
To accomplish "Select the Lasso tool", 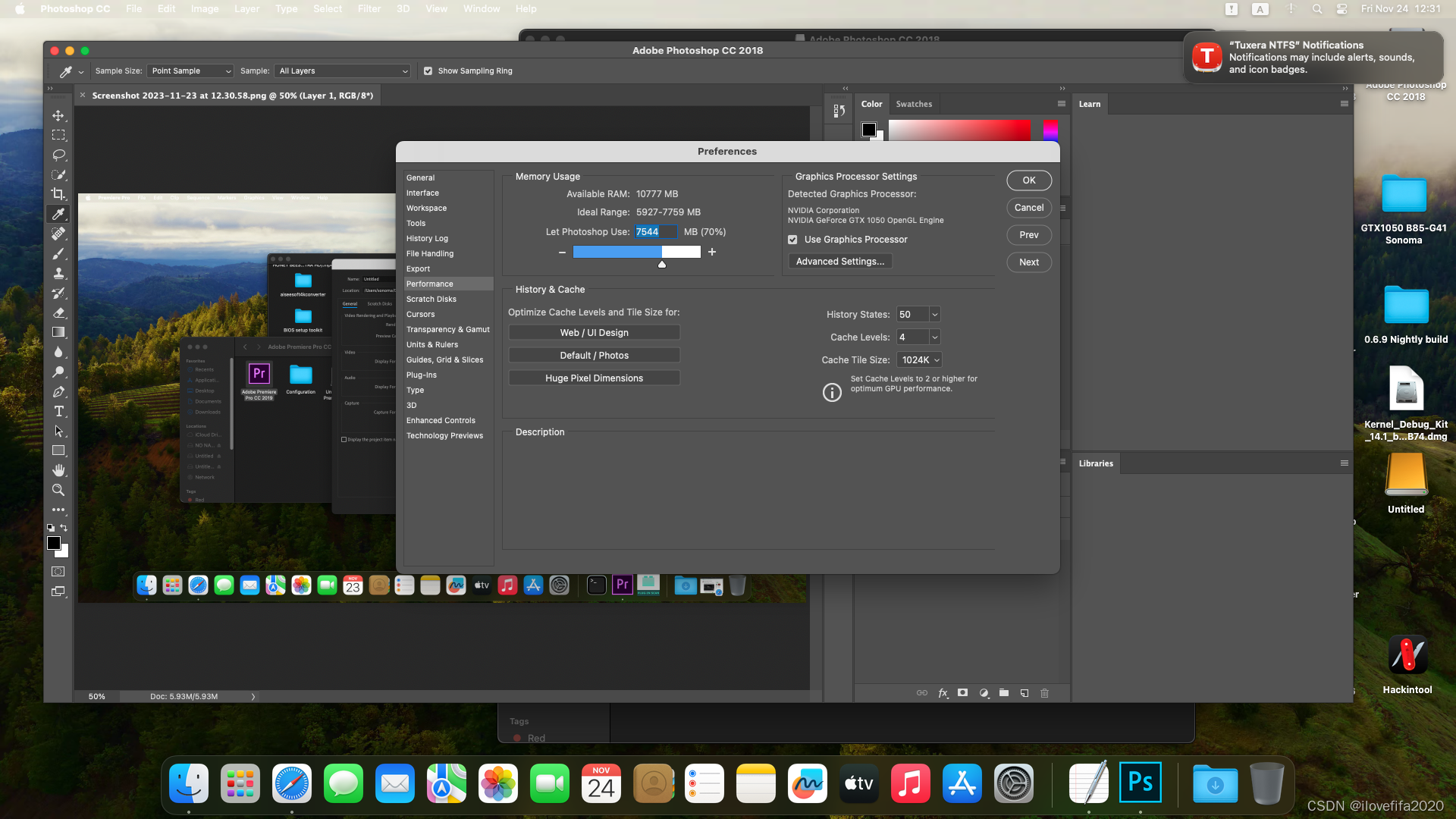I will 58,155.
